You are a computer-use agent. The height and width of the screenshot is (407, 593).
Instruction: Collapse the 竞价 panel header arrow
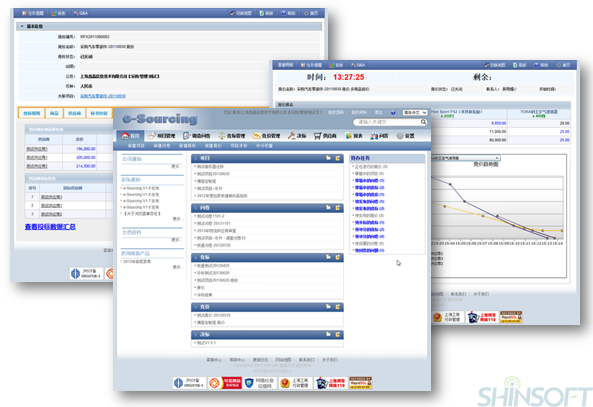(x=196, y=307)
